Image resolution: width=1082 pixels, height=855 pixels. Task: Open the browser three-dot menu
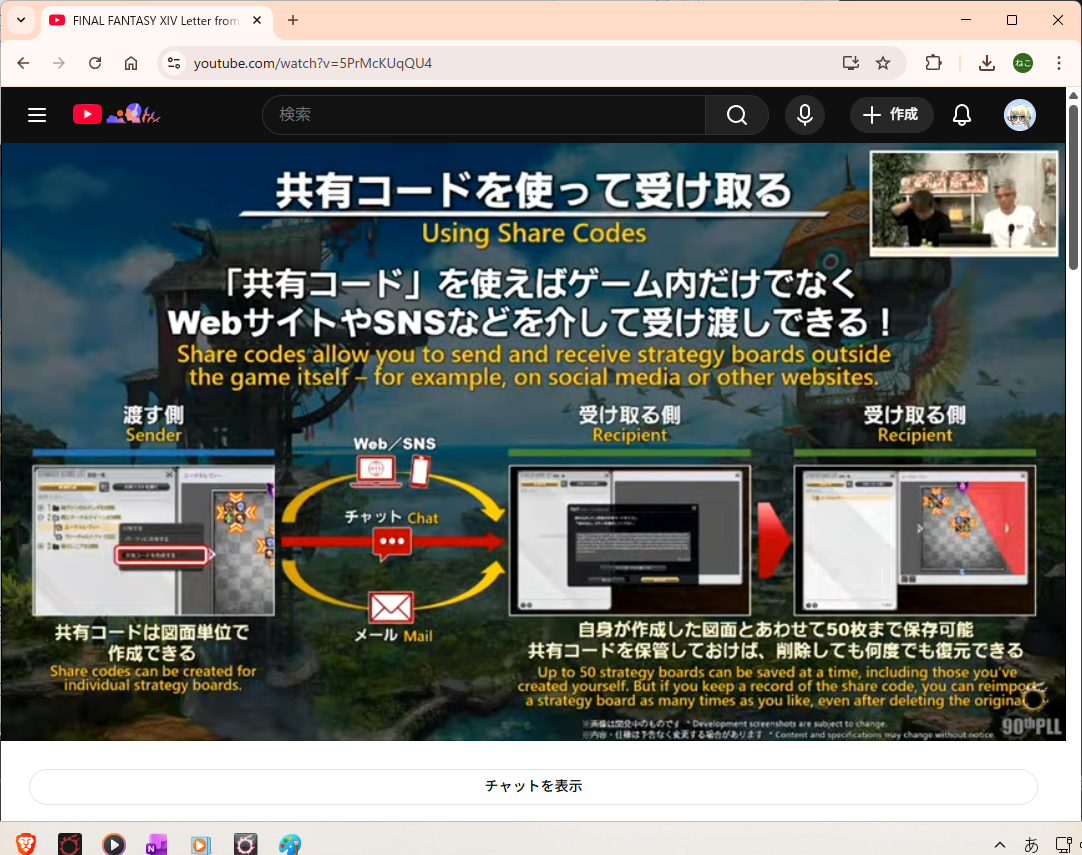tap(1059, 63)
